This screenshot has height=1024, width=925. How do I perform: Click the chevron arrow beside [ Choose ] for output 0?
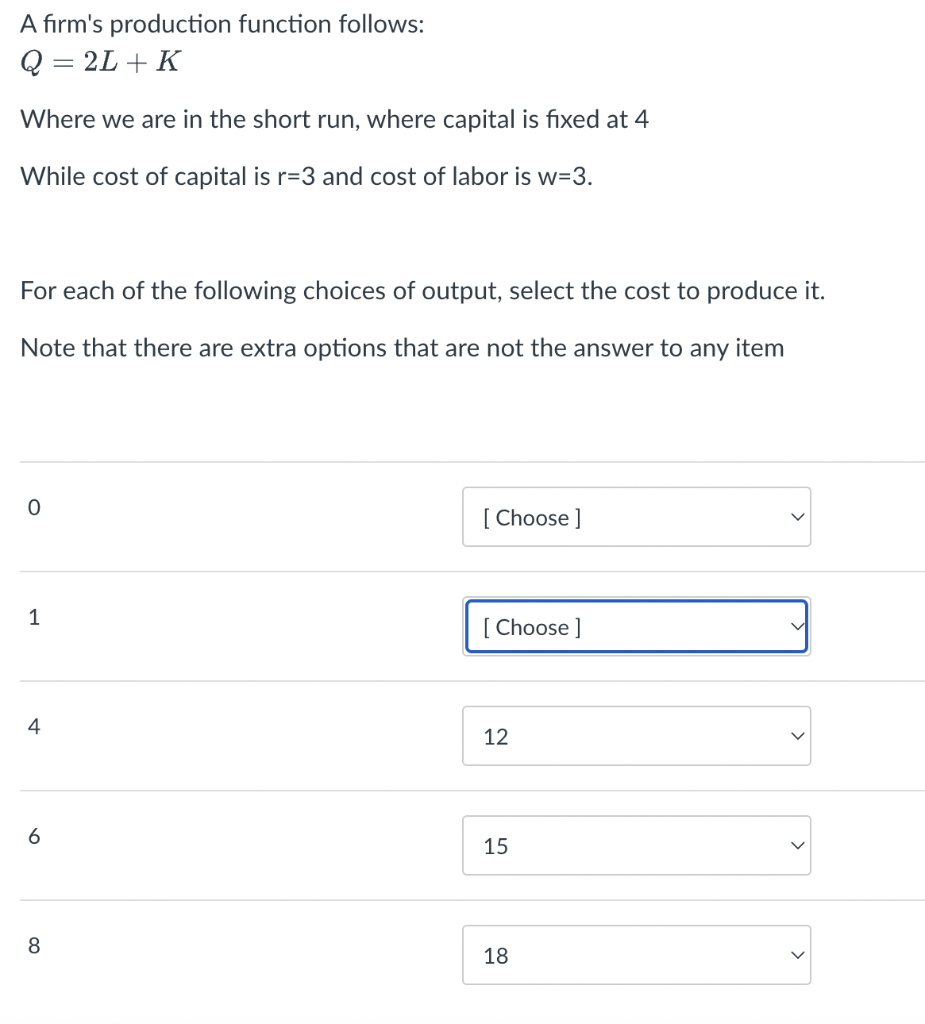pyautogui.click(x=797, y=517)
